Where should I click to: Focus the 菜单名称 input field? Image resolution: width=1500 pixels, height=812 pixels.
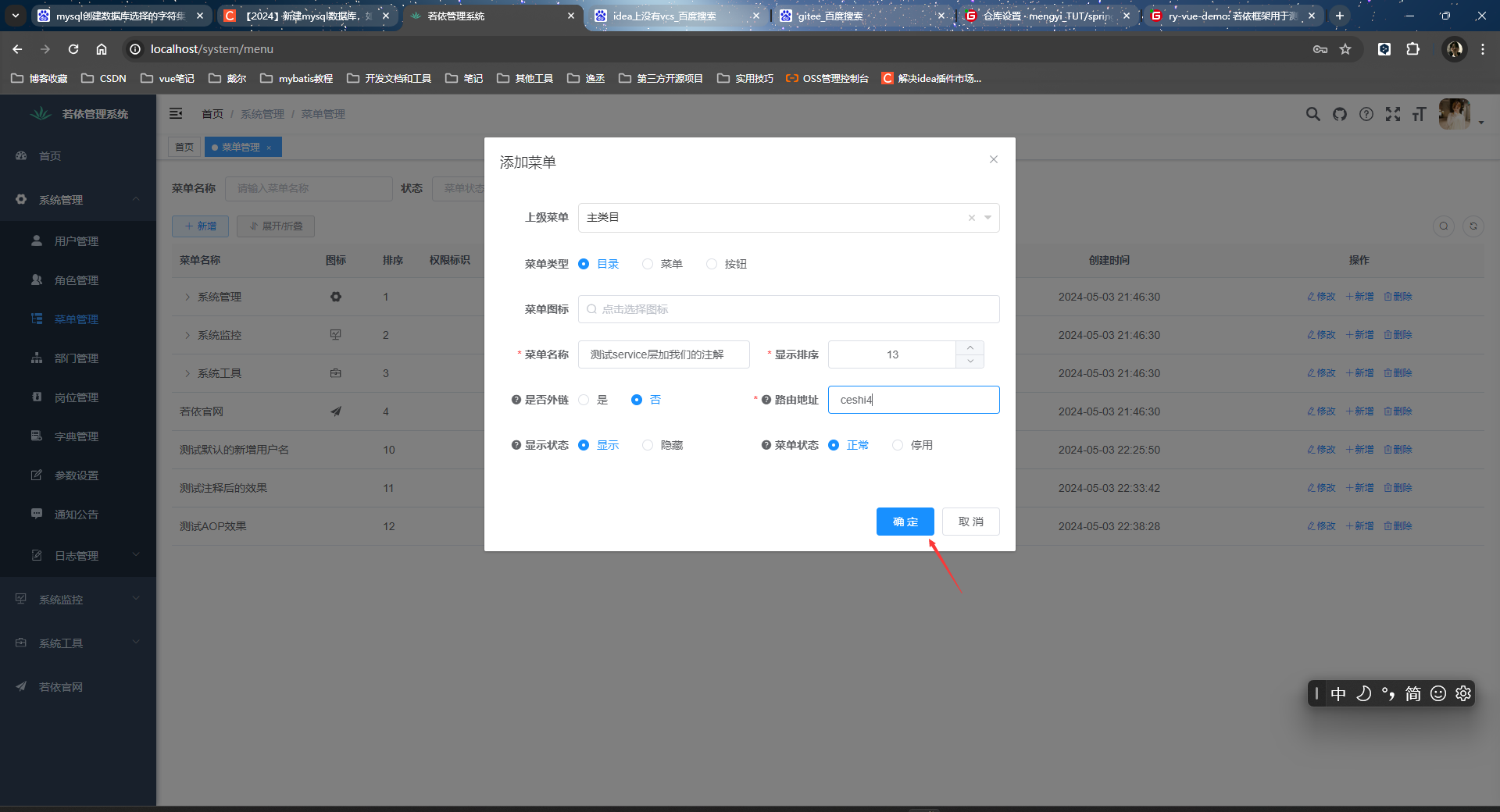point(664,354)
